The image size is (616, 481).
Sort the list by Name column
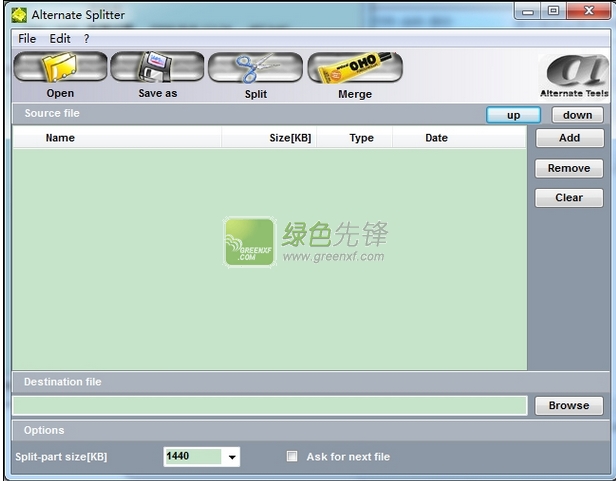117,138
